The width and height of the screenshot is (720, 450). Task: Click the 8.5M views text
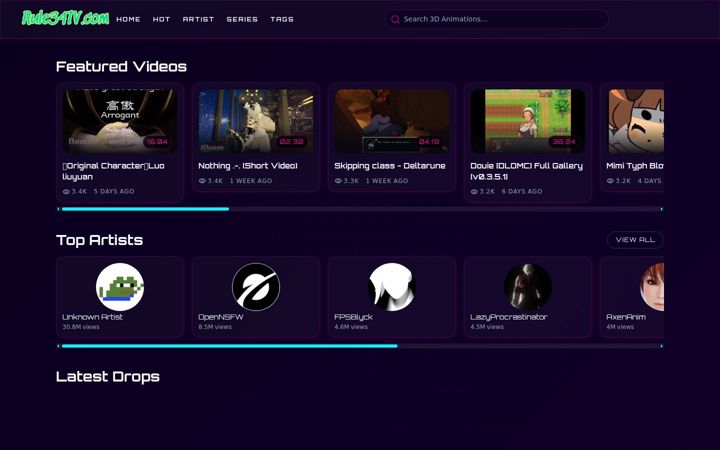tap(215, 327)
